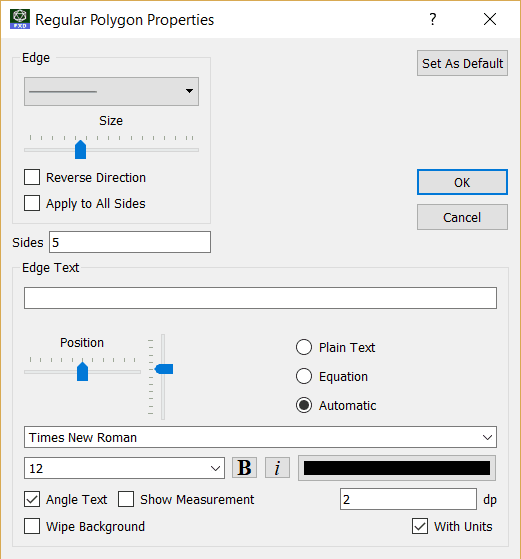Uncheck the Angle Text checkbox
This screenshot has height=559, width=521.
pos(32,499)
